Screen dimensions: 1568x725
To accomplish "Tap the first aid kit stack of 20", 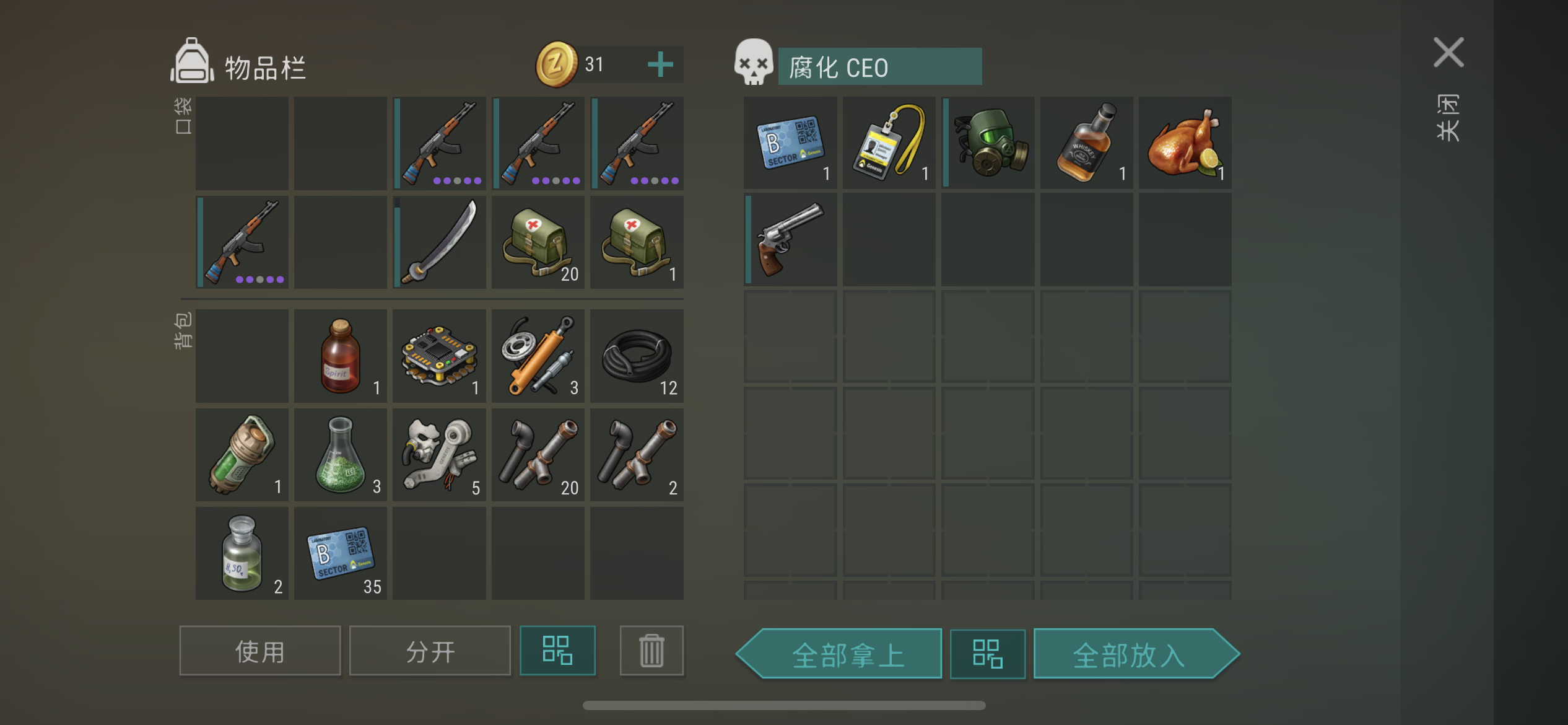I will point(538,242).
